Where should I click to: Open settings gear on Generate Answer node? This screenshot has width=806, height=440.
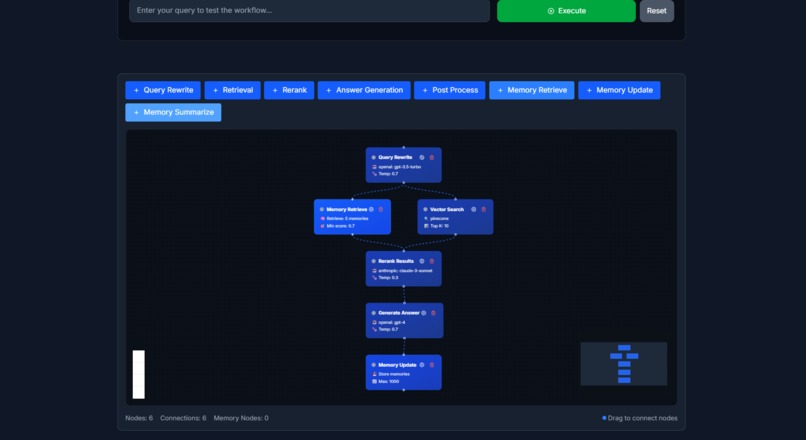pyautogui.click(x=424, y=313)
